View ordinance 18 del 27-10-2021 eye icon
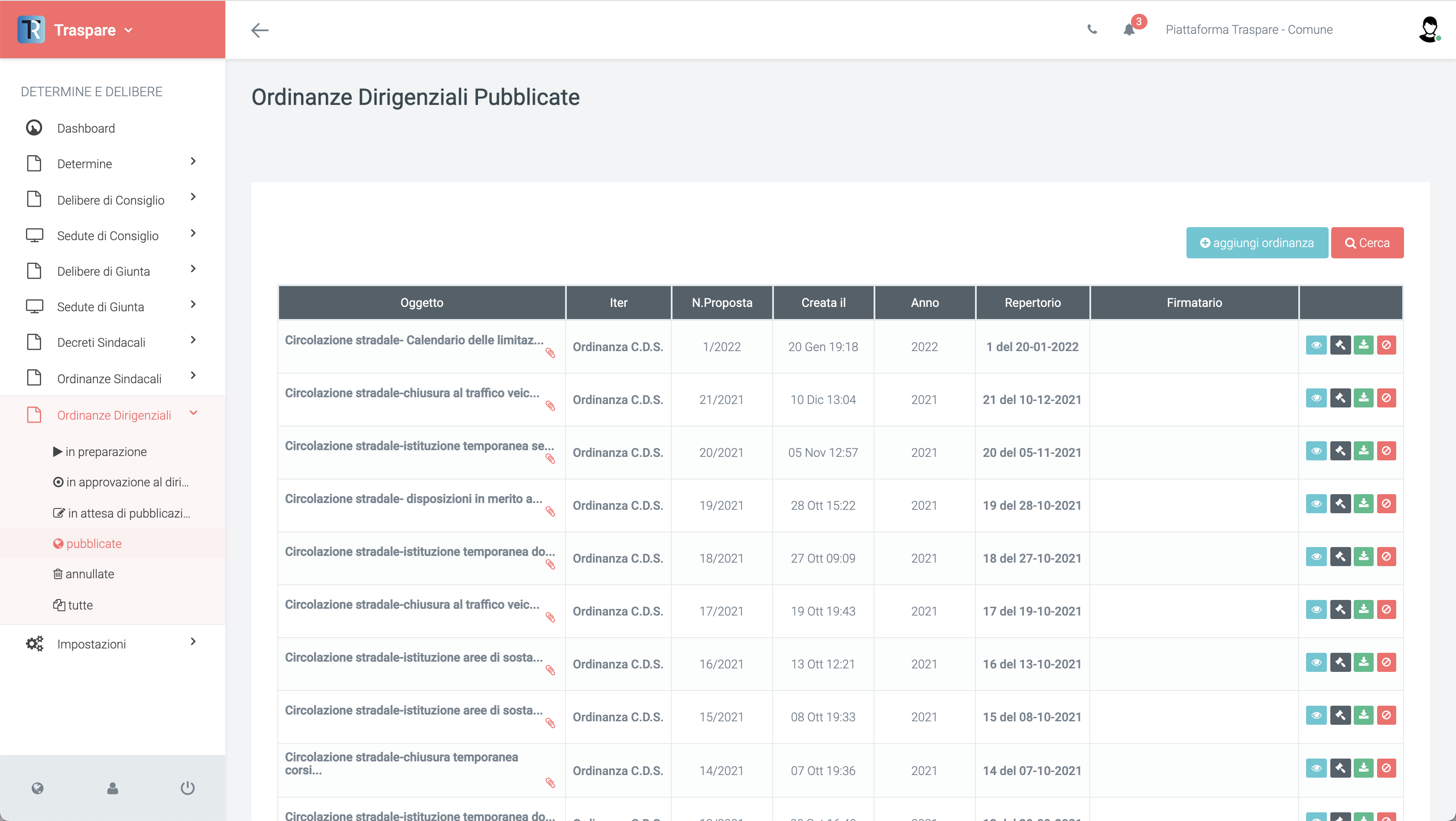Viewport: 1456px width, 821px height. (1316, 557)
